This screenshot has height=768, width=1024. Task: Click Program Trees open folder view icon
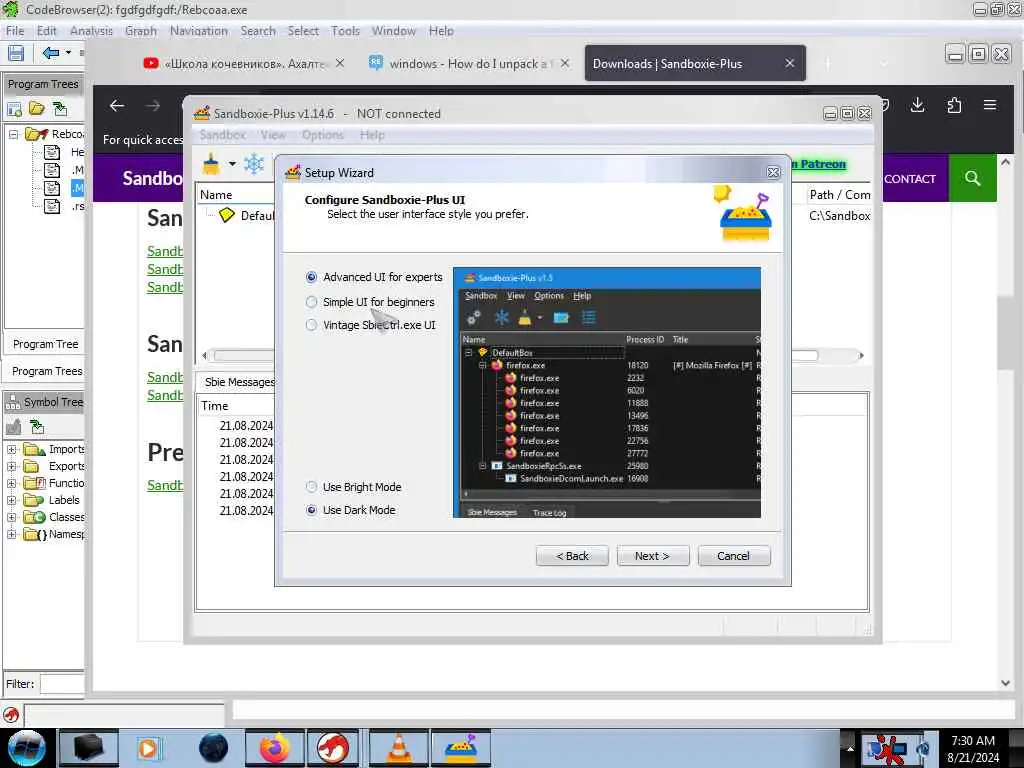[37, 108]
